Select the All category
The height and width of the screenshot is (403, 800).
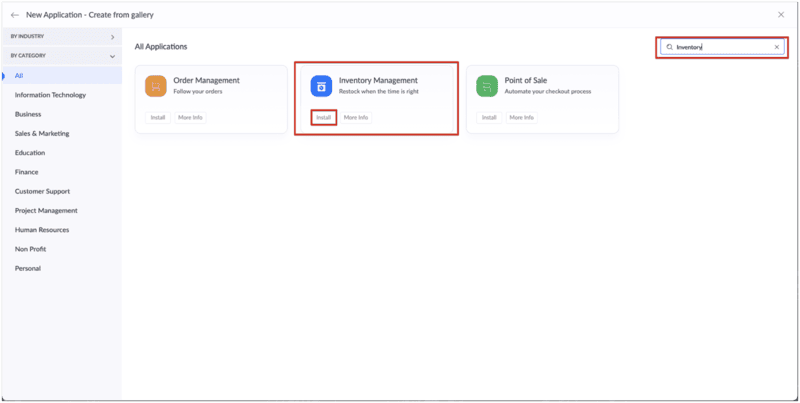pos(19,75)
